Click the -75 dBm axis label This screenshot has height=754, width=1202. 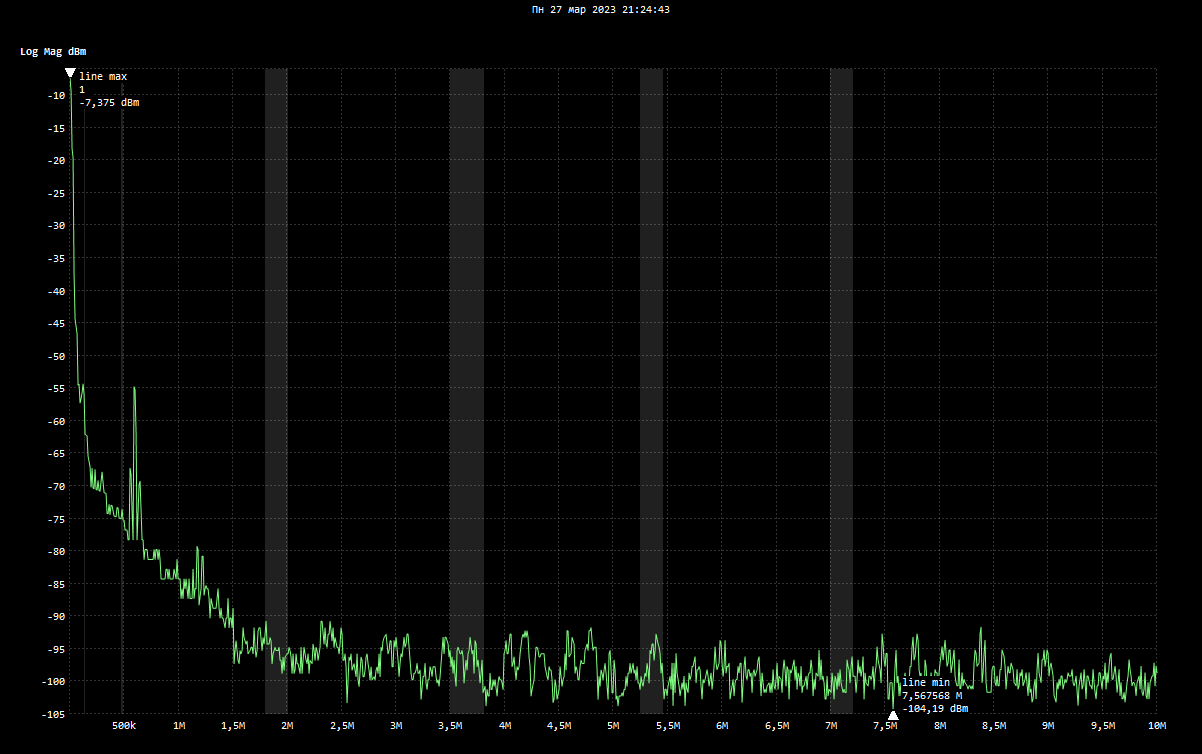point(55,519)
